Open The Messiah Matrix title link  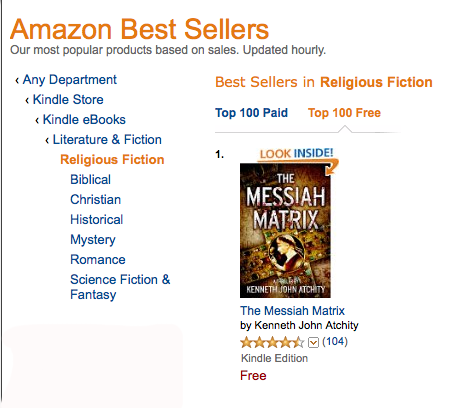pos(292,311)
